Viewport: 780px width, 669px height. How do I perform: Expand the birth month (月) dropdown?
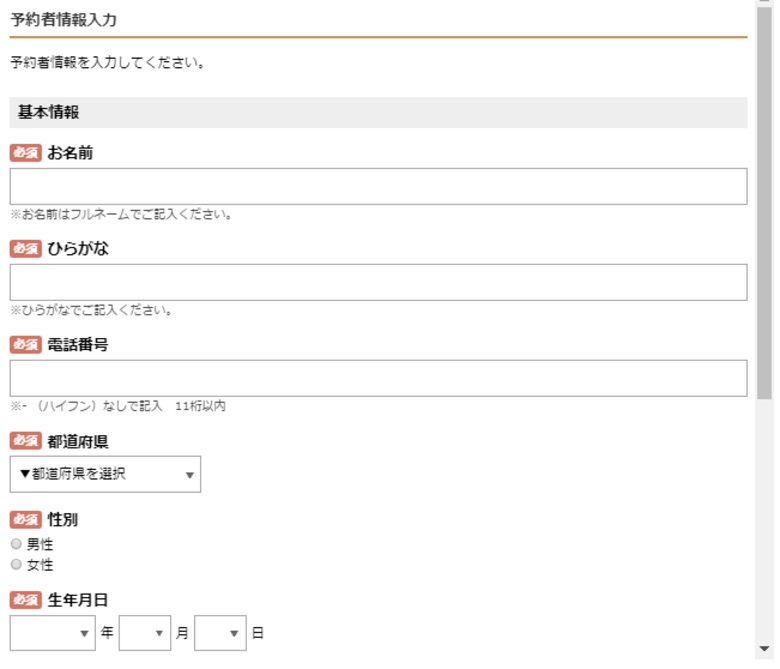[144, 633]
